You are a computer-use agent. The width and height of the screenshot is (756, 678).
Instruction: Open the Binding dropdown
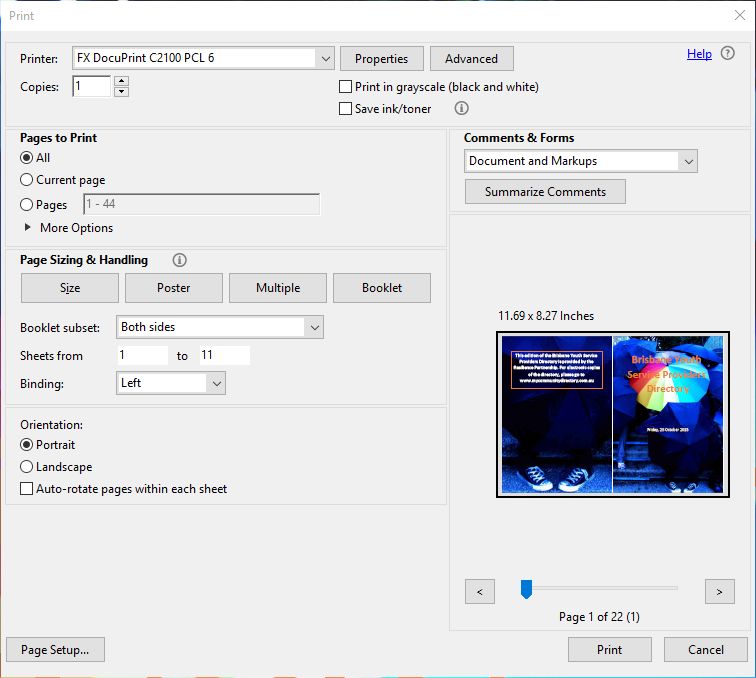tap(171, 383)
